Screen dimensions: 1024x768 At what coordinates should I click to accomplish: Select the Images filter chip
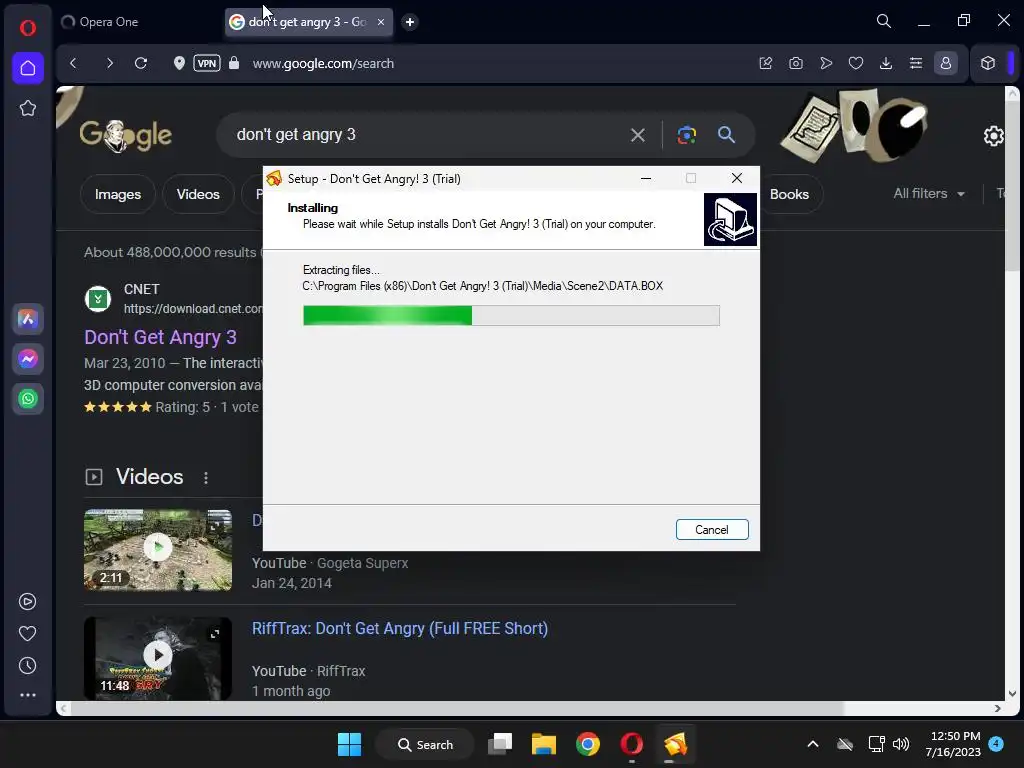118,194
